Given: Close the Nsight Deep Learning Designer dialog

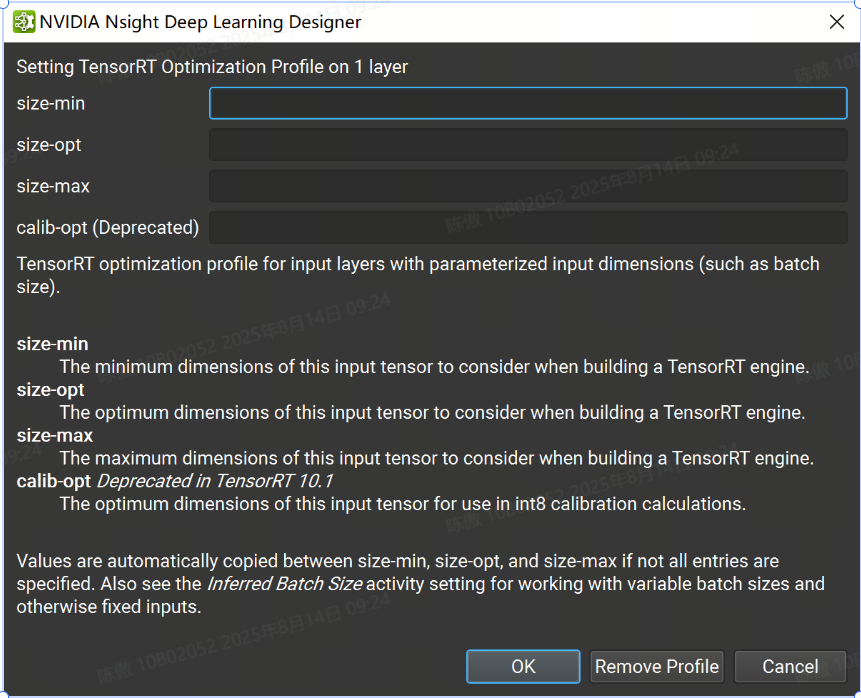Looking at the screenshot, I should tap(837, 22).
